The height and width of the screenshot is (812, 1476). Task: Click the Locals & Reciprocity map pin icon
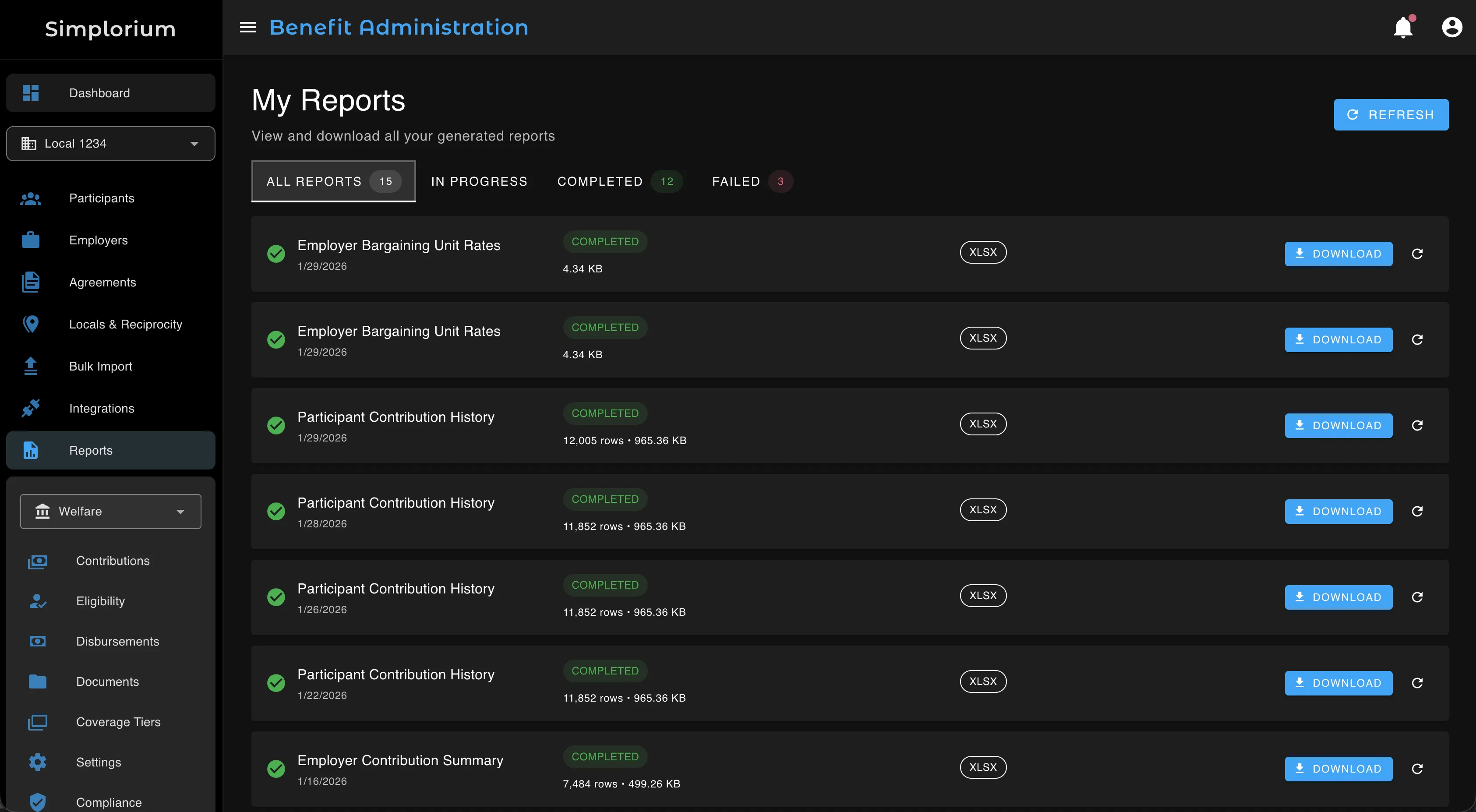[30, 324]
